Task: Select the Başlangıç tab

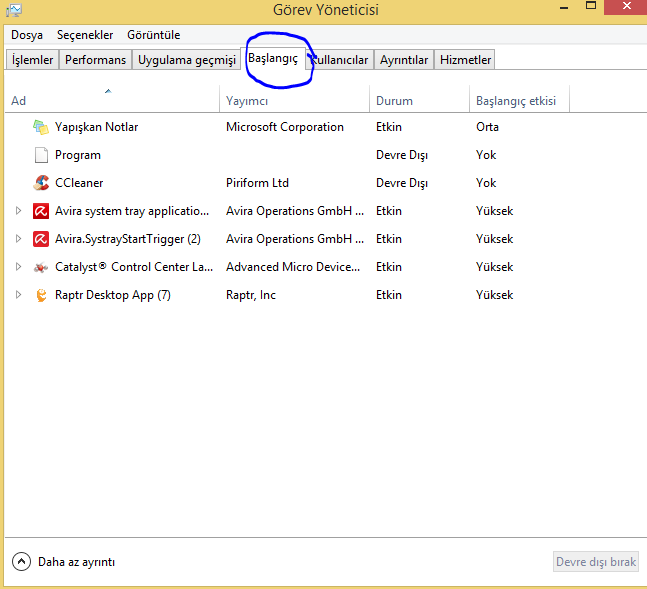Action: 273,59
